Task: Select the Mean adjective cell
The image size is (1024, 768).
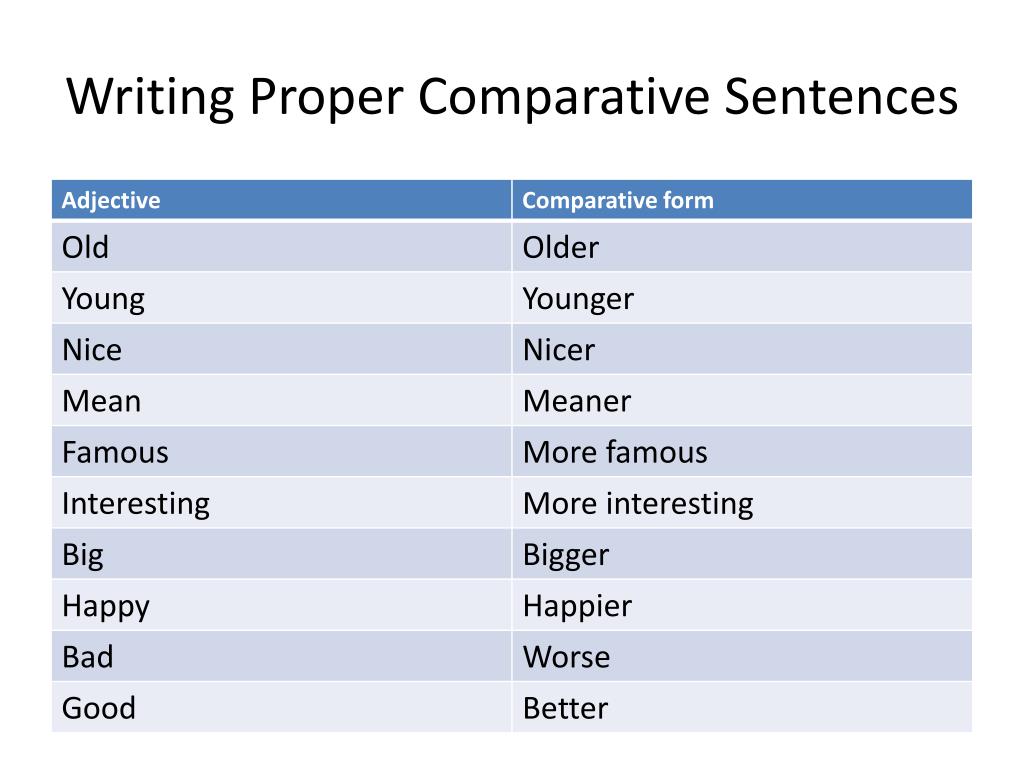Action: point(281,400)
